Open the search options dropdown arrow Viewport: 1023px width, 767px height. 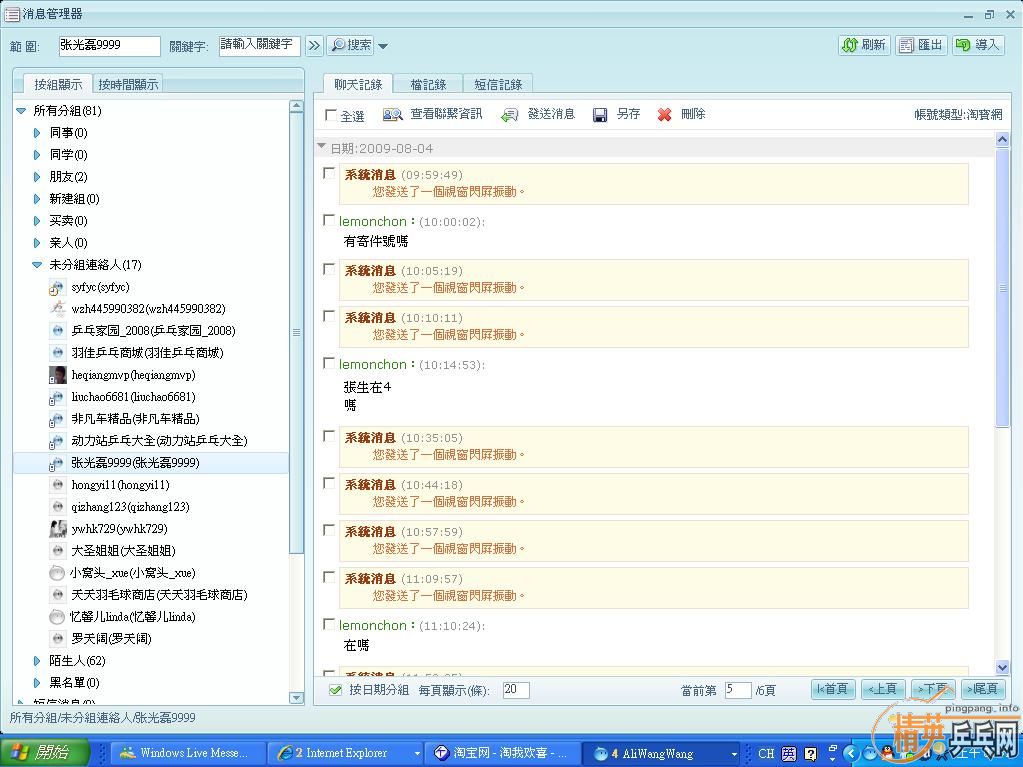click(x=383, y=46)
